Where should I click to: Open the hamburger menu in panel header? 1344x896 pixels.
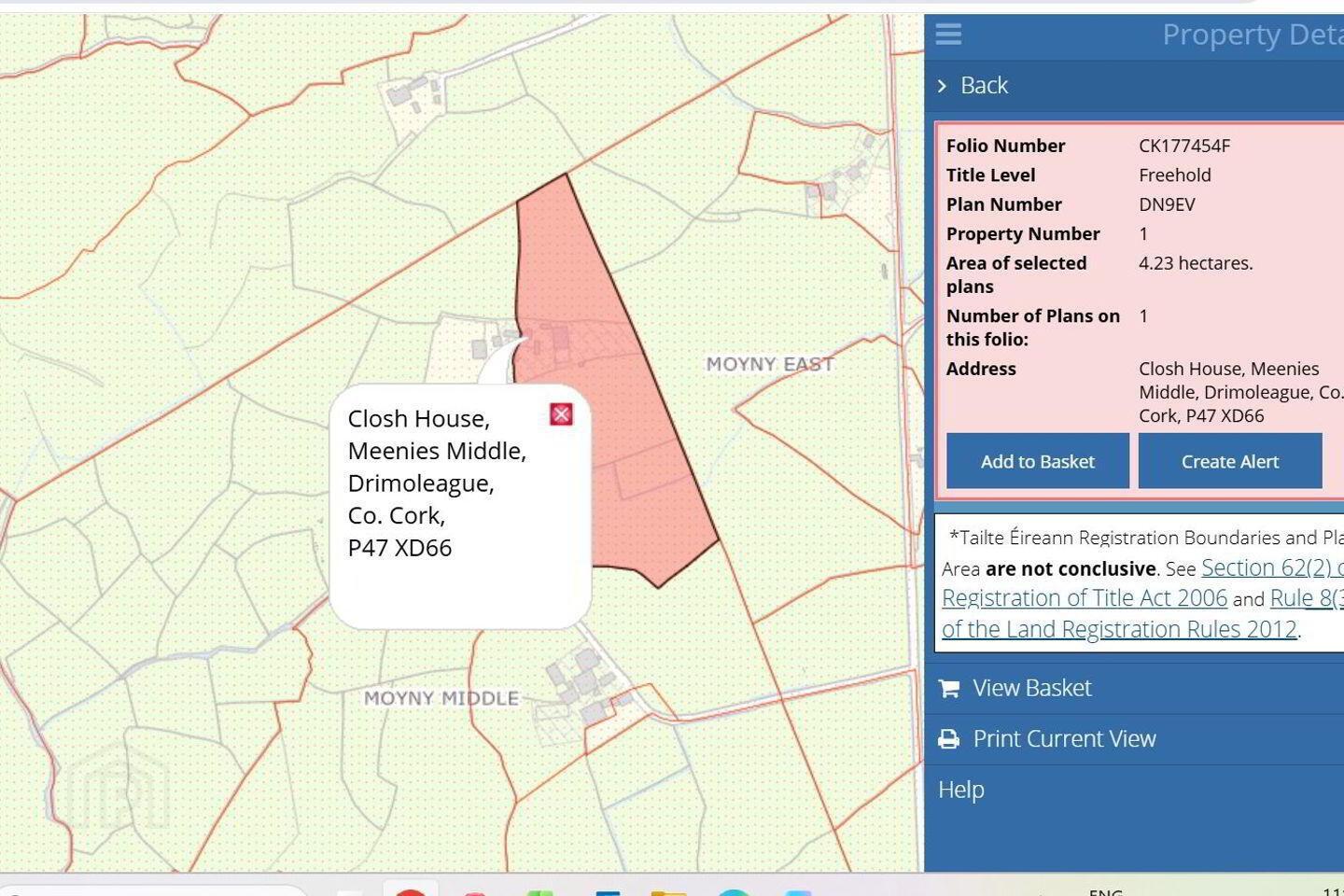948,35
